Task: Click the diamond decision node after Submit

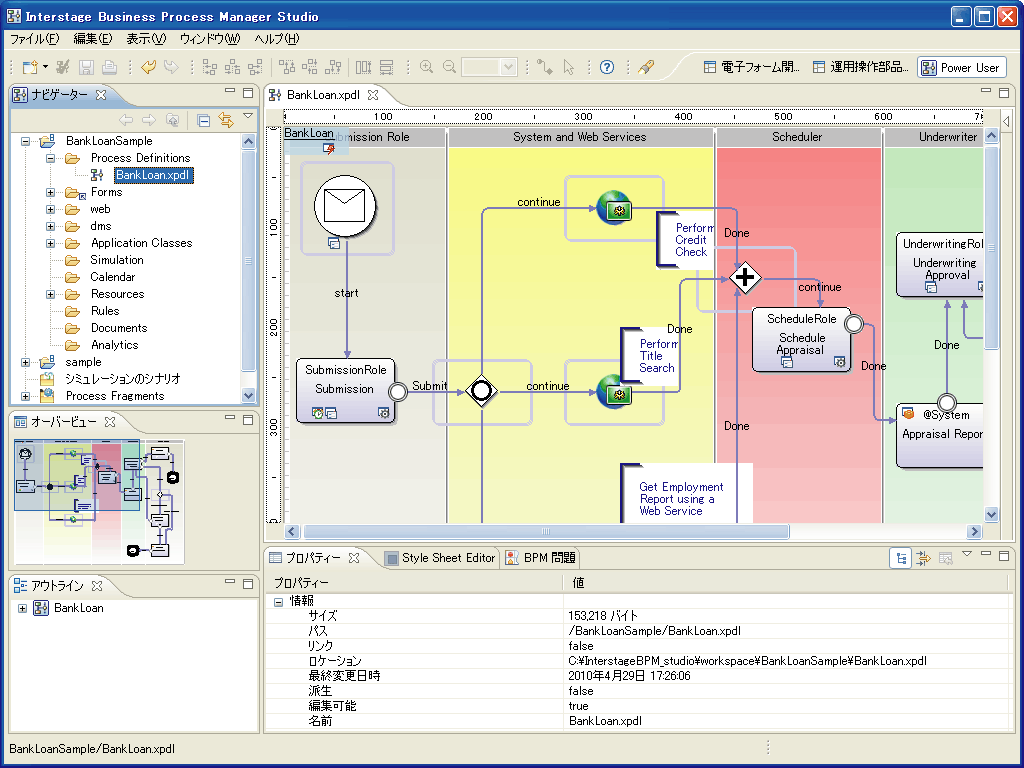Action: click(x=481, y=391)
